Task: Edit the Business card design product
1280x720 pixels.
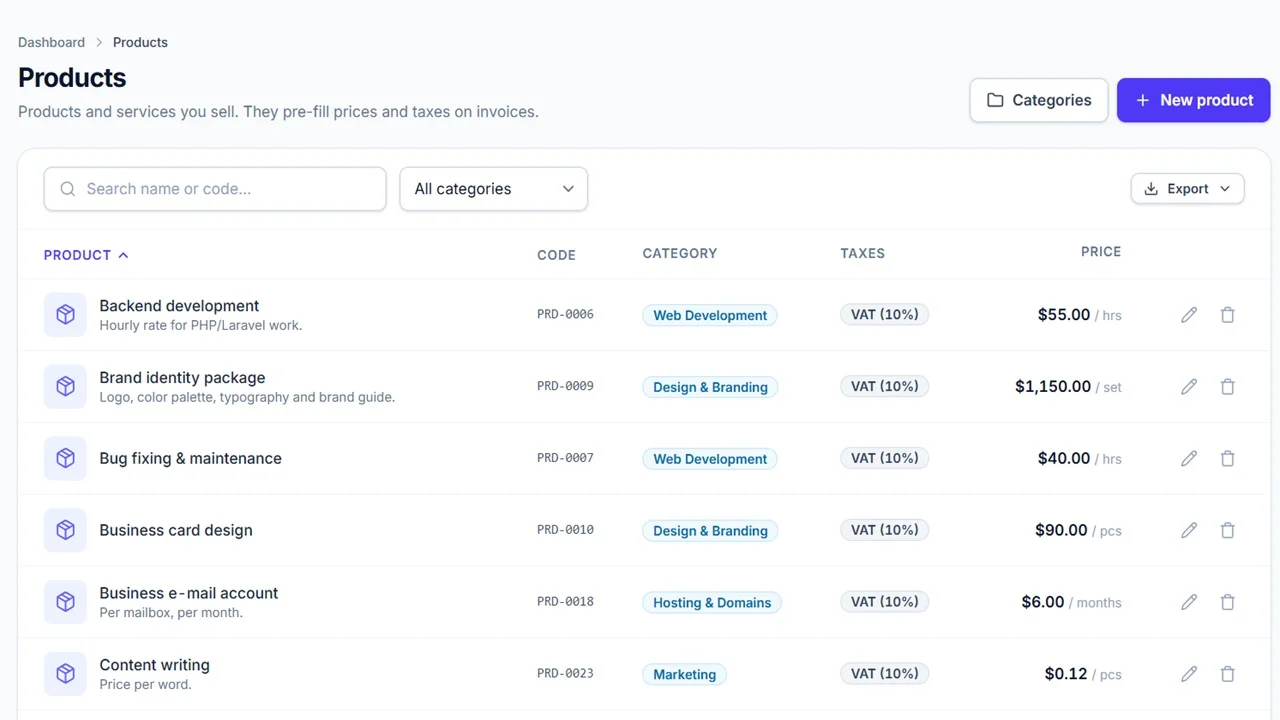Action: [x=1189, y=531]
